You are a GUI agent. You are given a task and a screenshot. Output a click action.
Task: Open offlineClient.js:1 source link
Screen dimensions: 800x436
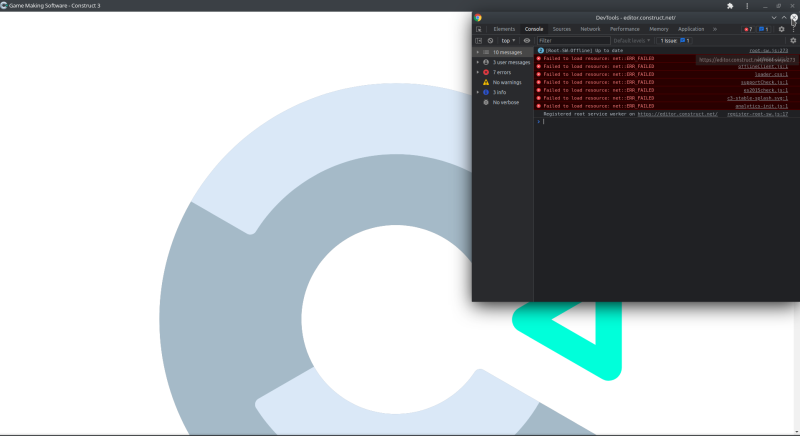point(763,66)
